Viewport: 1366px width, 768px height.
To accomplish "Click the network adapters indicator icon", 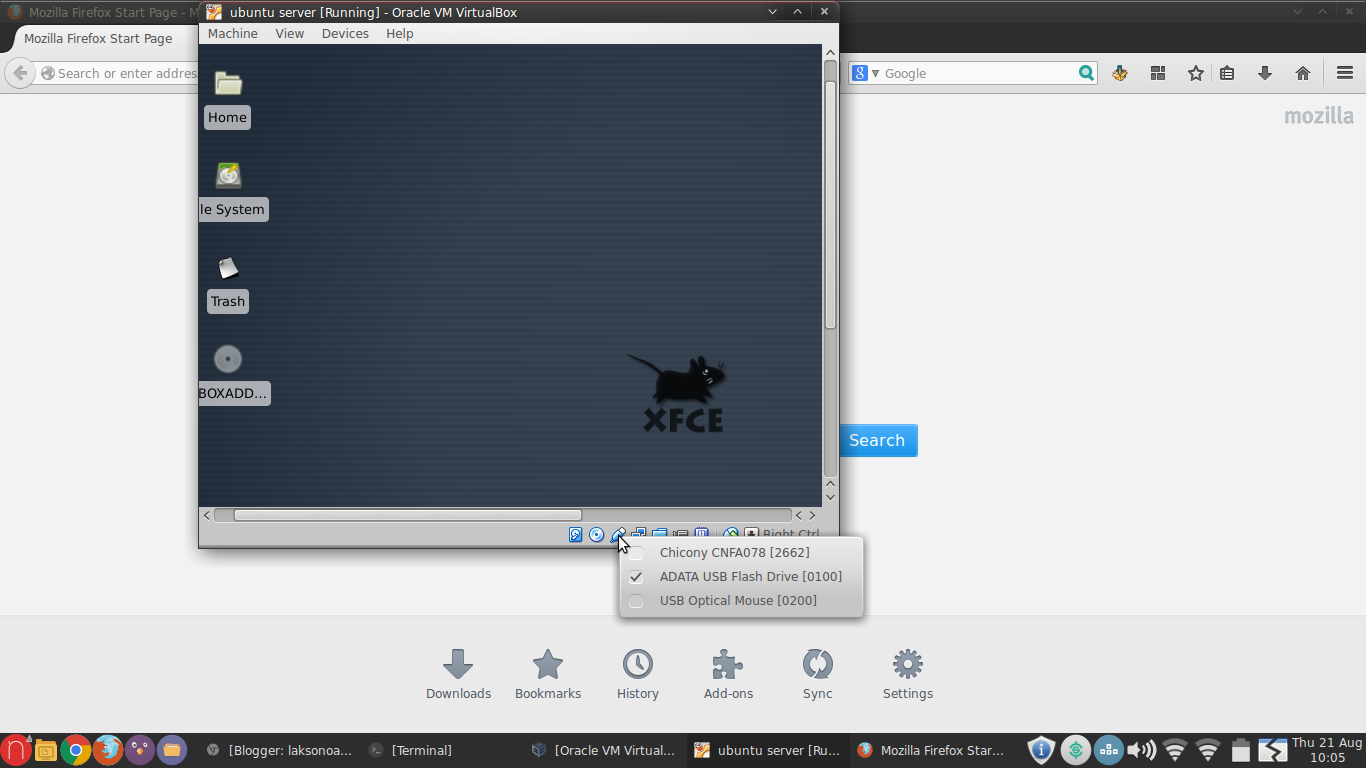I will pos(639,533).
